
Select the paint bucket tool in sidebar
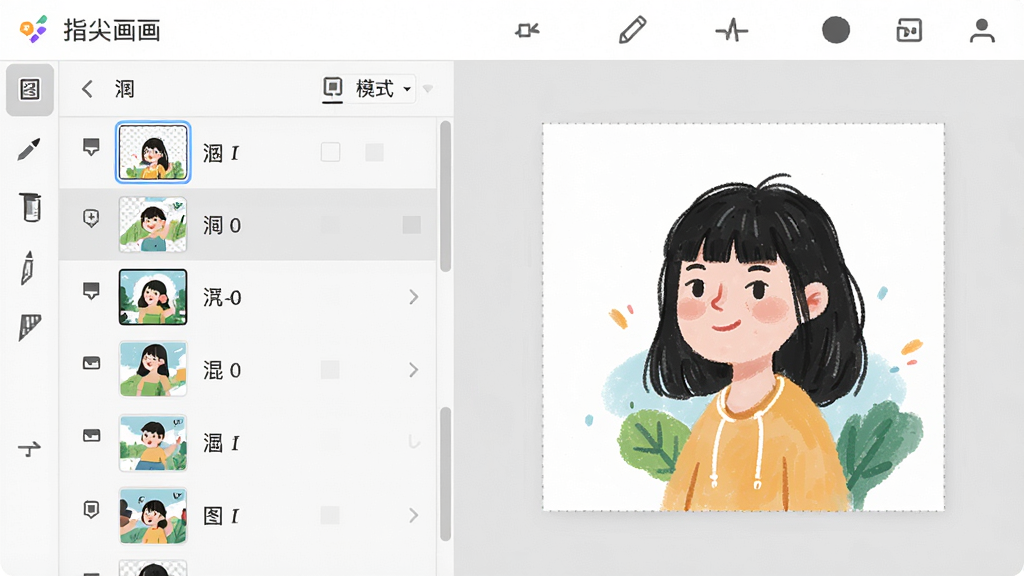(29, 208)
